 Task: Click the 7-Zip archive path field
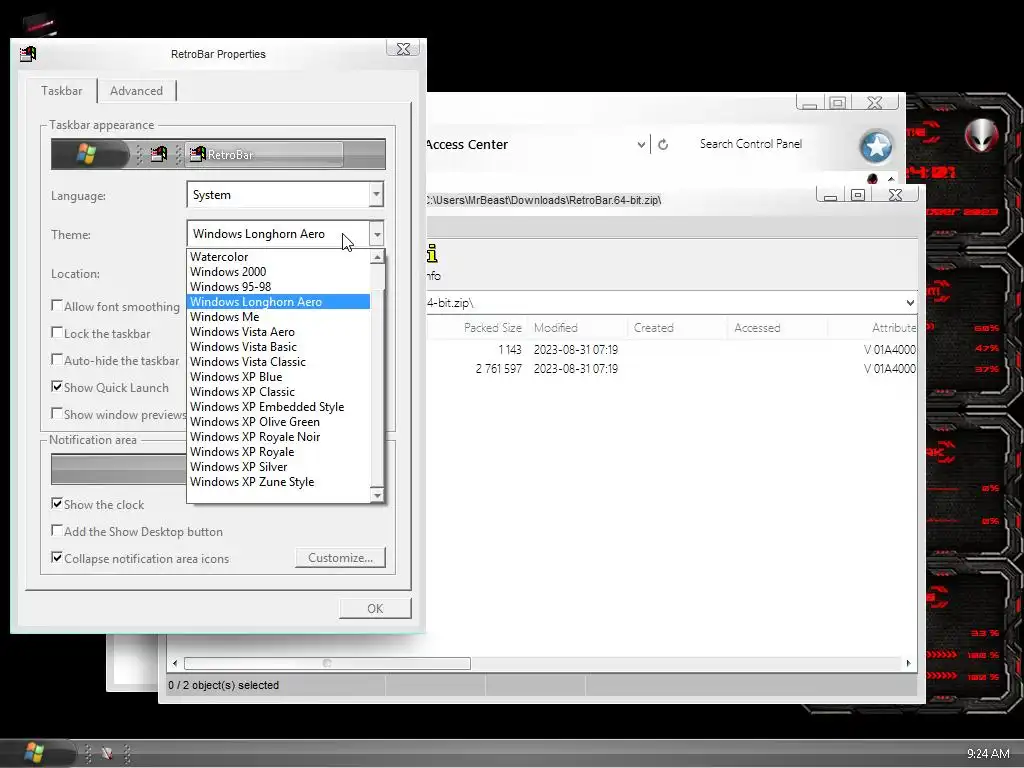click(x=664, y=303)
